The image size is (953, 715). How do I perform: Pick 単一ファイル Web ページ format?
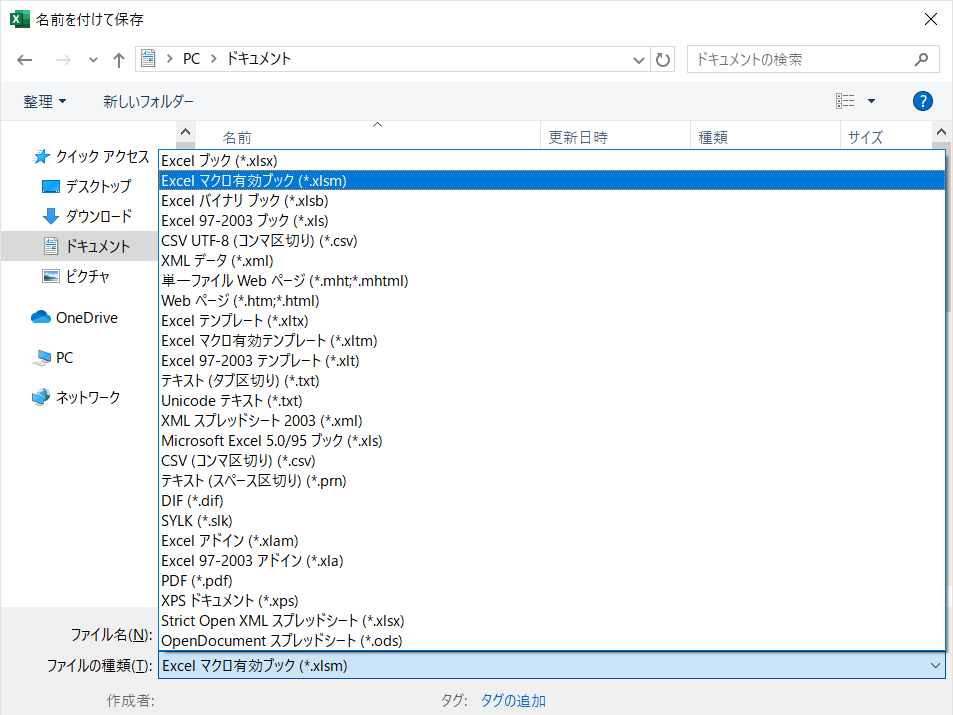click(552, 281)
